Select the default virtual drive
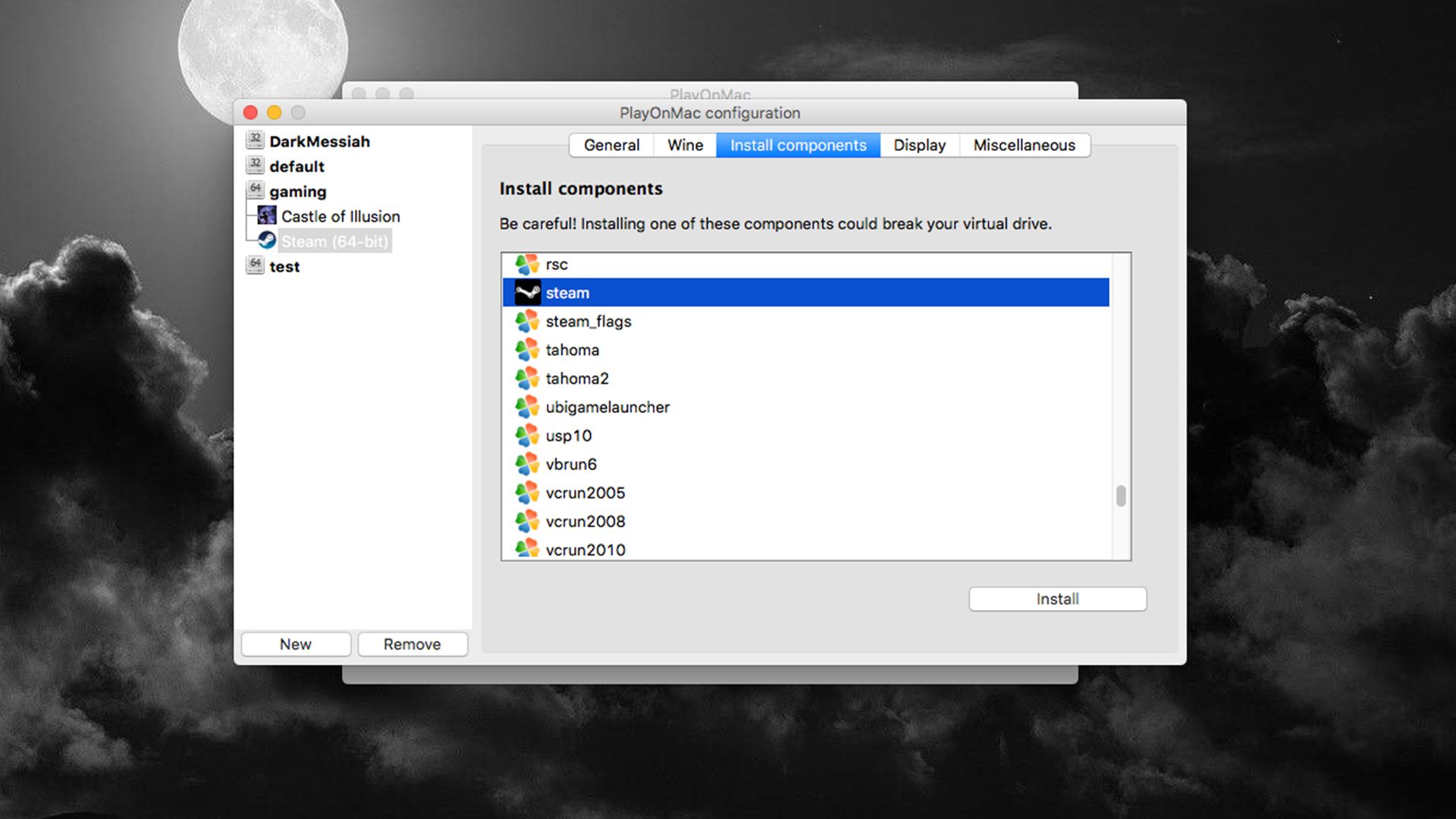The height and width of the screenshot is (819, 1456). tap(296, 165)
